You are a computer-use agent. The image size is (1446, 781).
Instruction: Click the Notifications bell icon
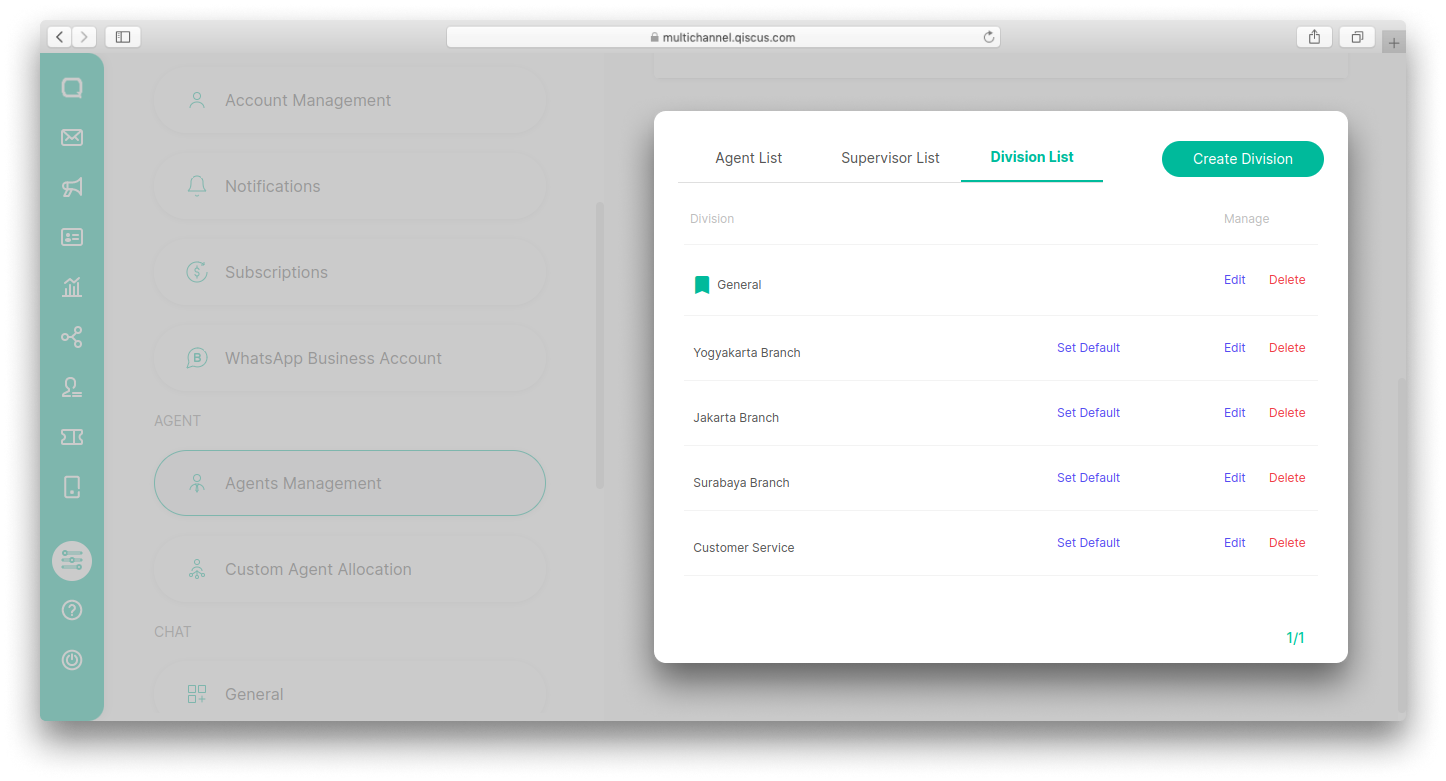[x=197, y=186]
